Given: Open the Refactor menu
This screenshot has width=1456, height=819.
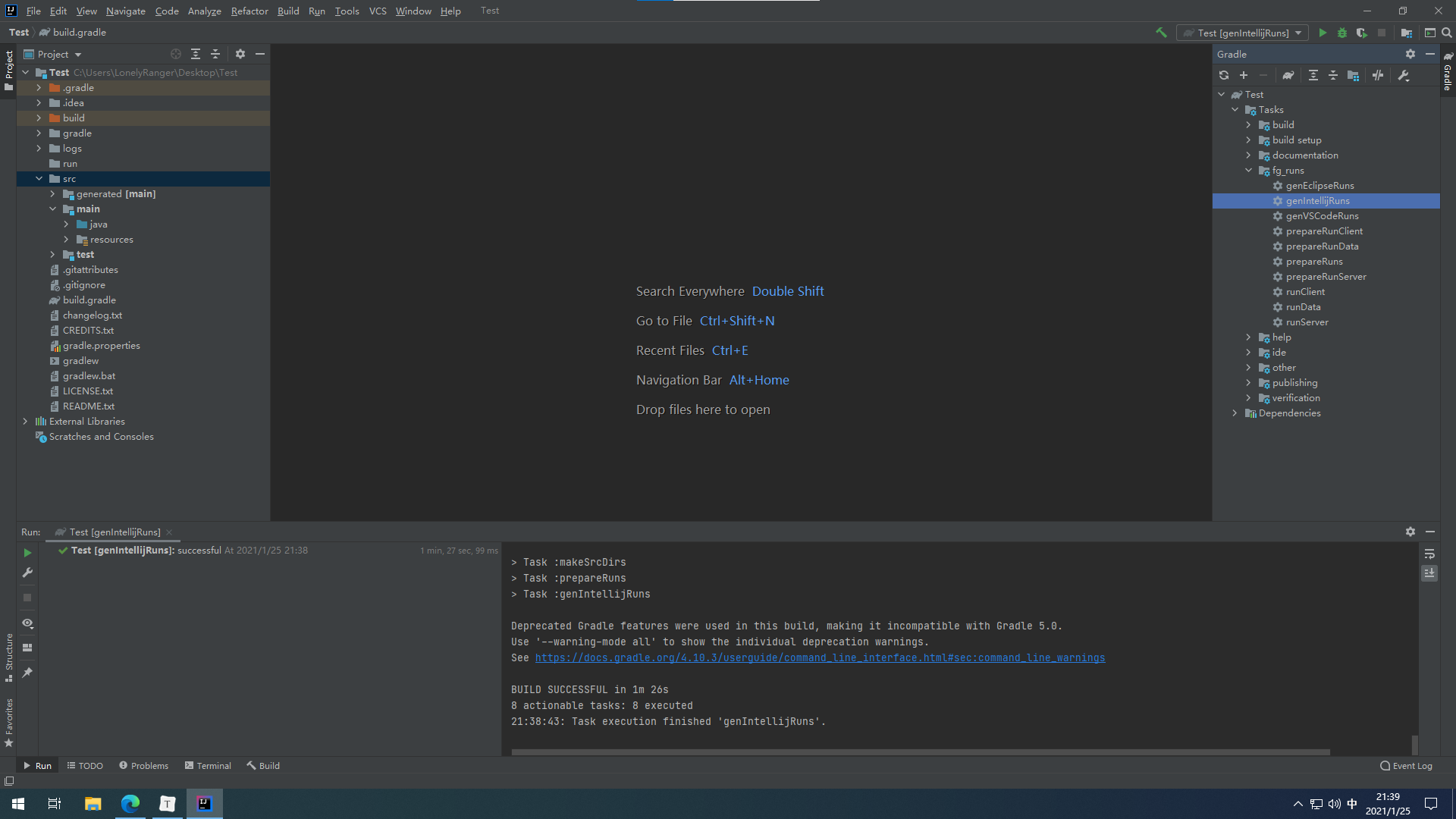Looking at the screenshot, I should point(249,11).
